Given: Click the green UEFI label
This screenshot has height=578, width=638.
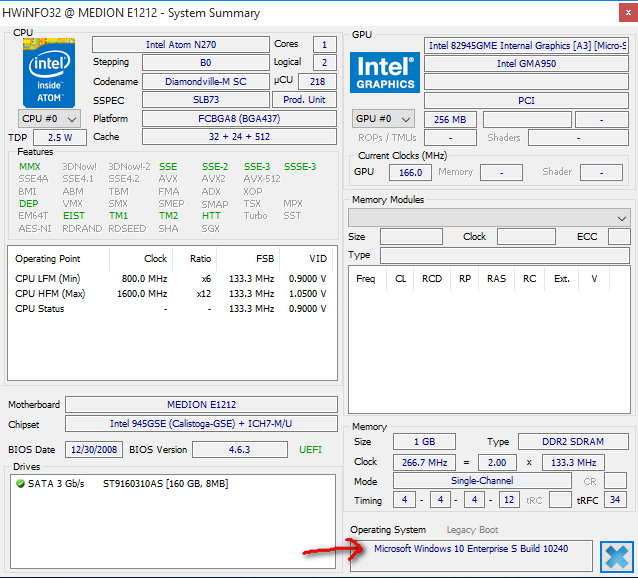Looking at the screenshot, I should tap(310, 450).
